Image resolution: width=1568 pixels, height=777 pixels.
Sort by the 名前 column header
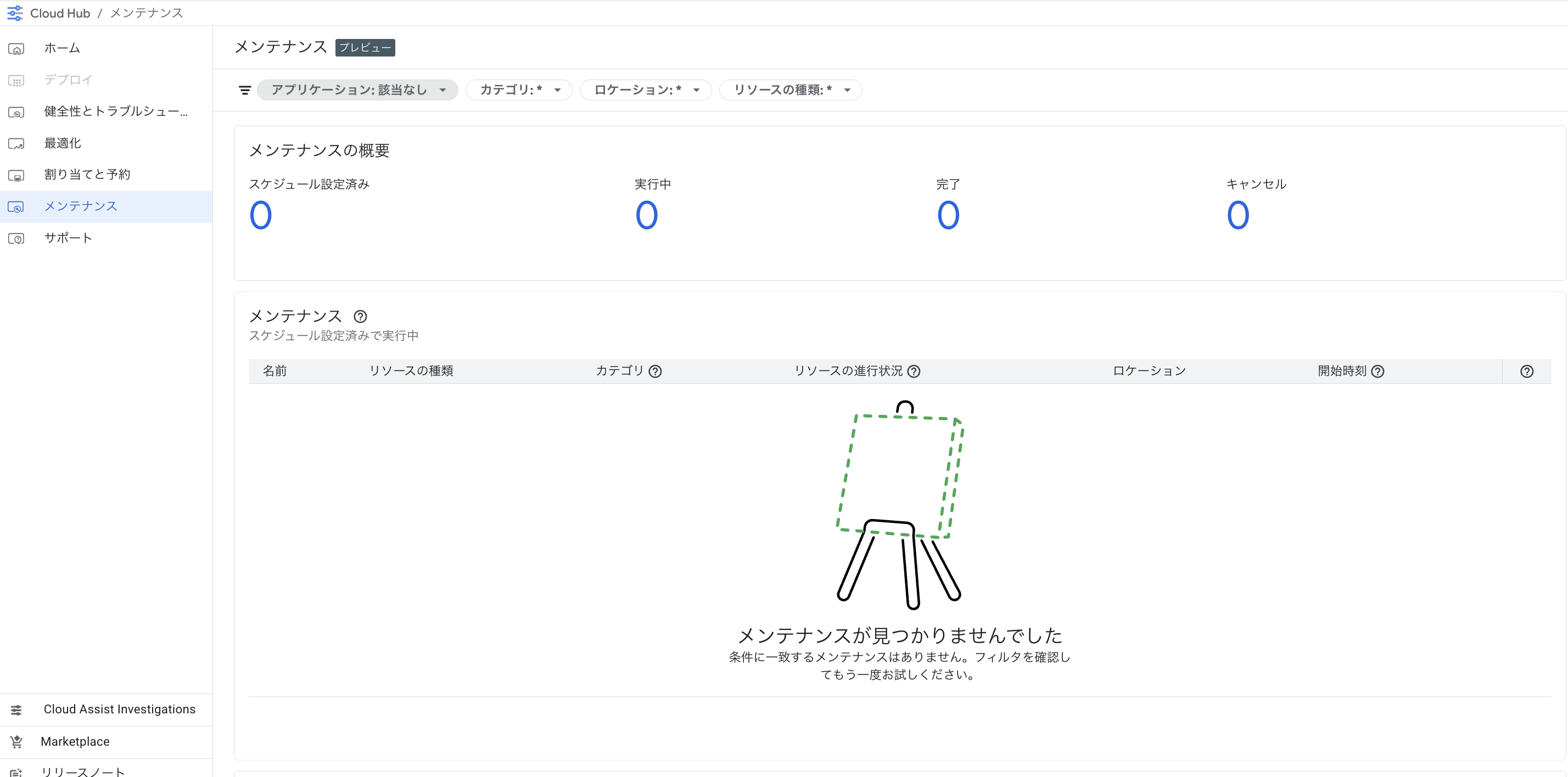coord(275,371)
